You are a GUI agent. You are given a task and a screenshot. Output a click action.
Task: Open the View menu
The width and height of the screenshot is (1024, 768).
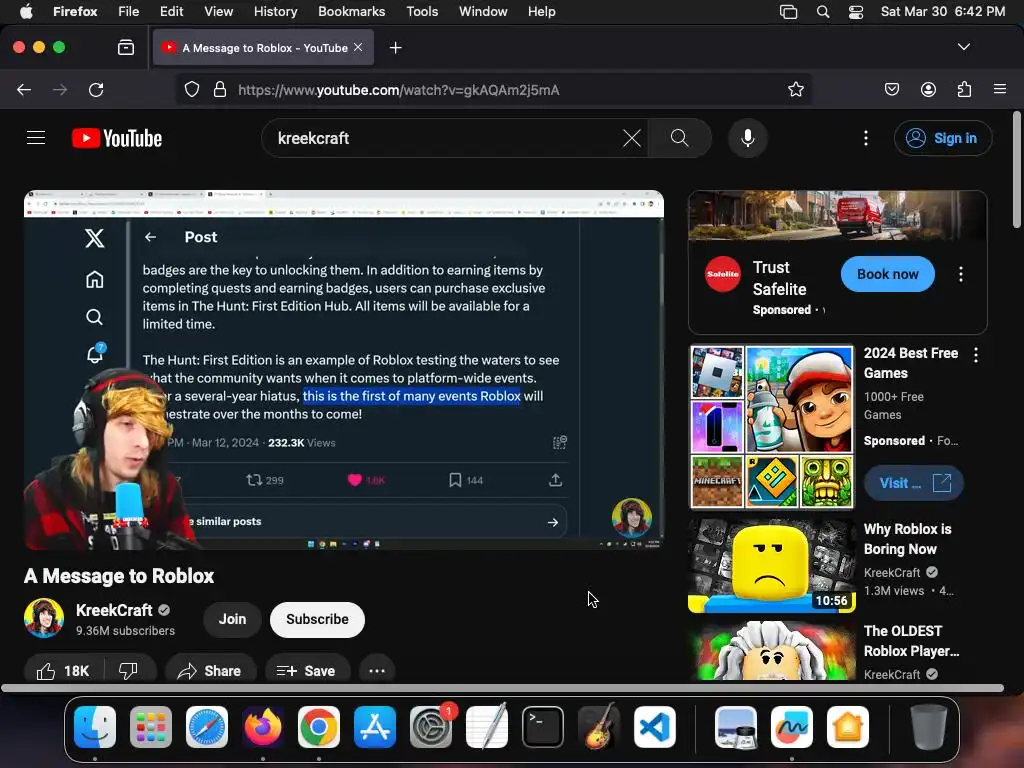[218, 11]
